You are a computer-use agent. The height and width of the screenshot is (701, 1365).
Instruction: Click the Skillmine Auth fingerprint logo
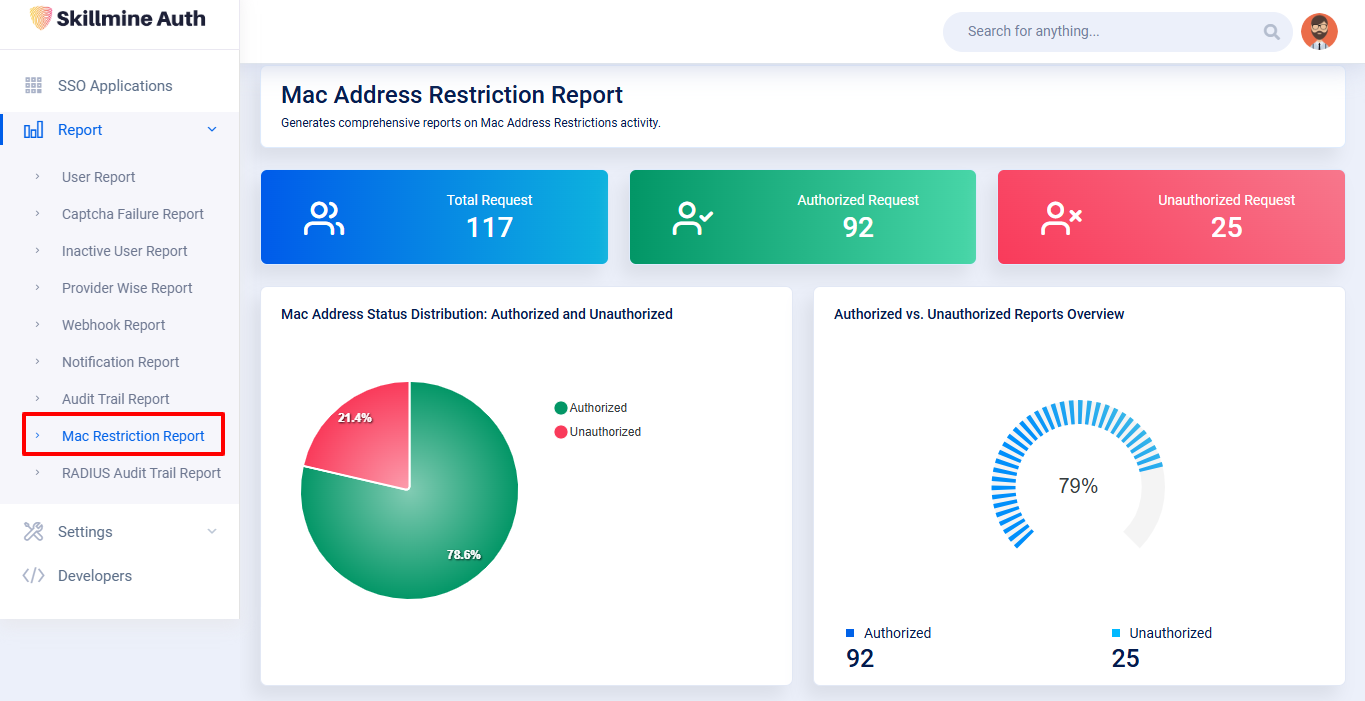click(41, 18)
